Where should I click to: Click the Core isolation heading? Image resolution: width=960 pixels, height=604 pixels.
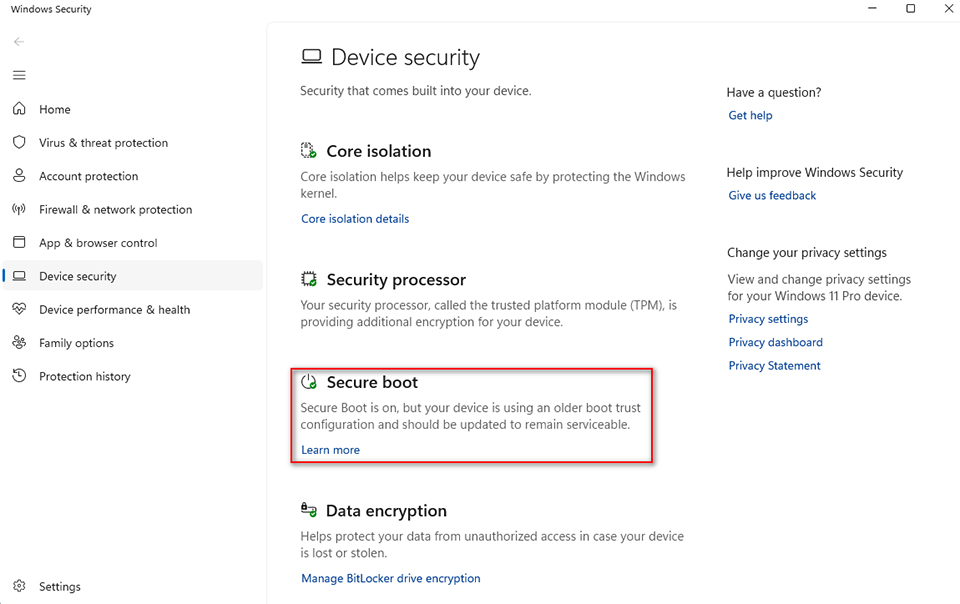[x=378, y=151]
